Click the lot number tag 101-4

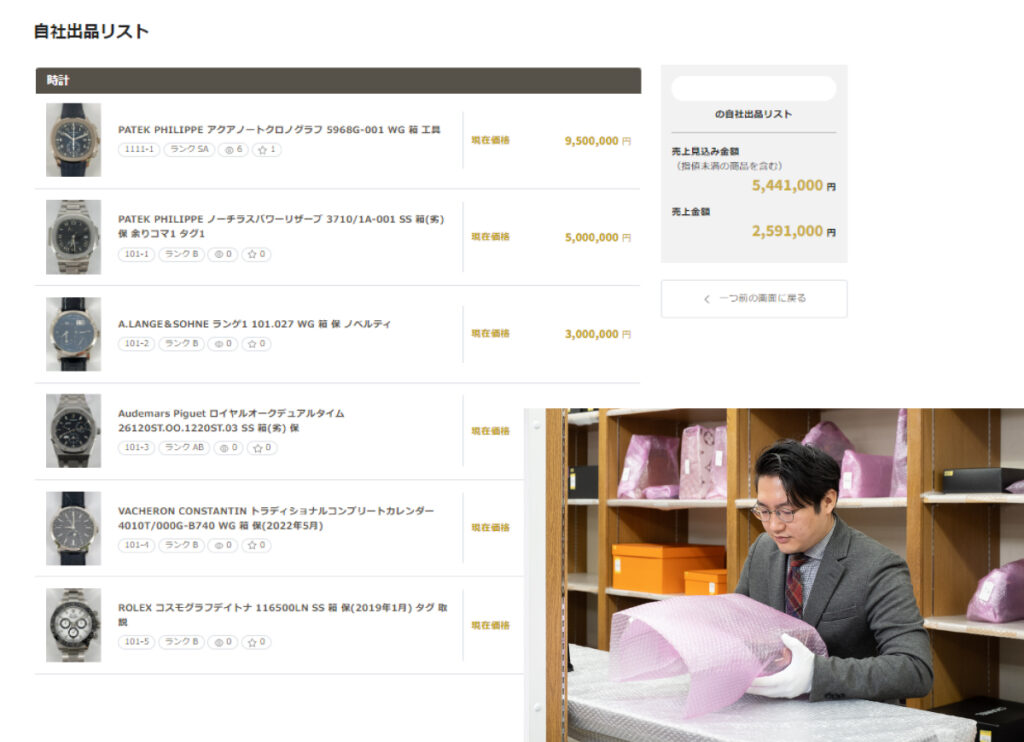tap(136, 545)
